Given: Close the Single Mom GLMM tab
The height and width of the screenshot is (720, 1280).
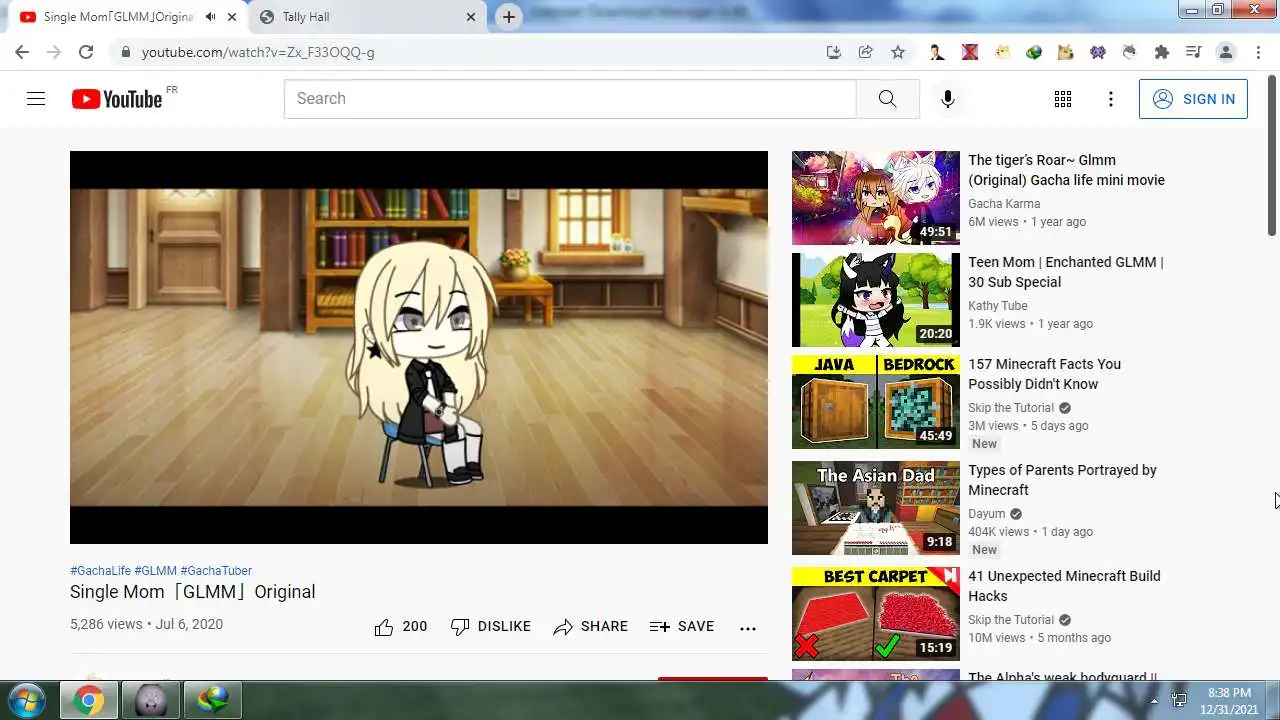Looking at the screenshot, I should (233, 17).
